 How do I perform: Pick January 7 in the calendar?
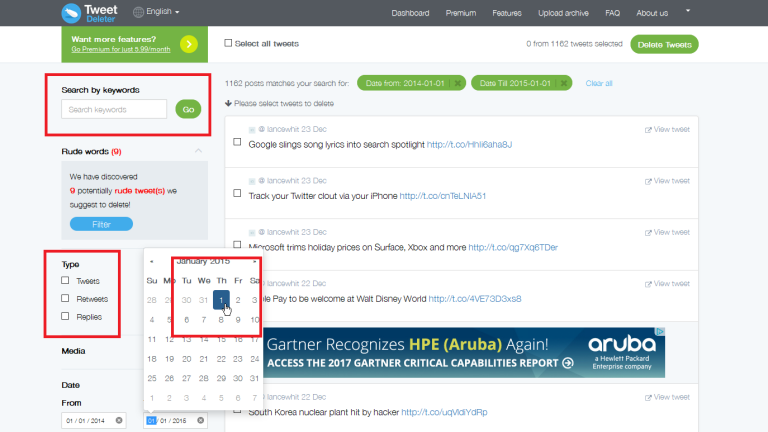[x=204, y=320]
